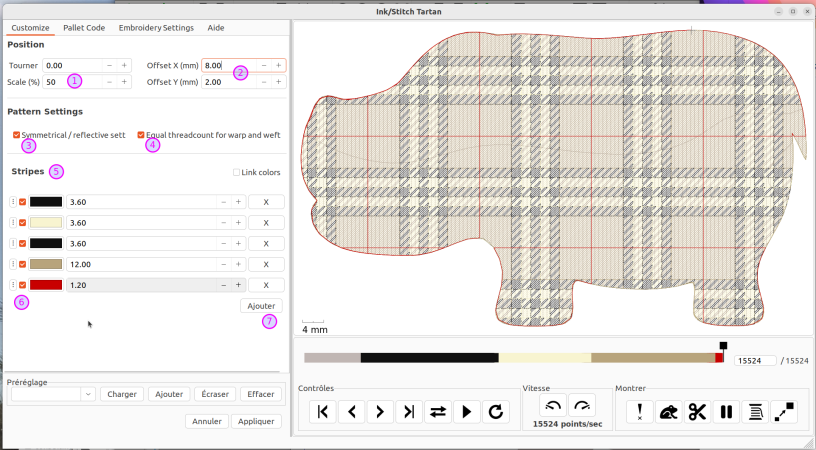Open the Embroidery Settings tab

coord(156,28)
